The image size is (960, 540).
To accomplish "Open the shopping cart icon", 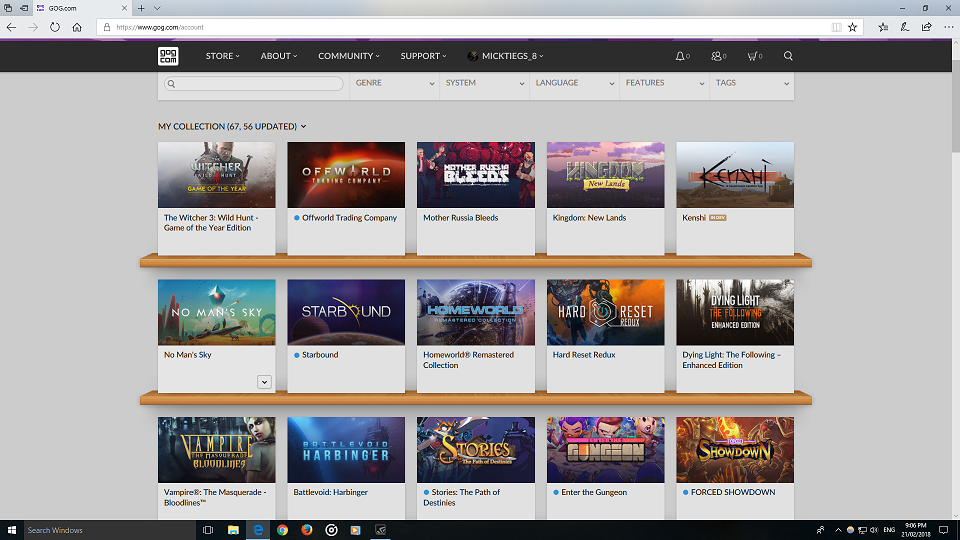I will [x=752, y=56].
